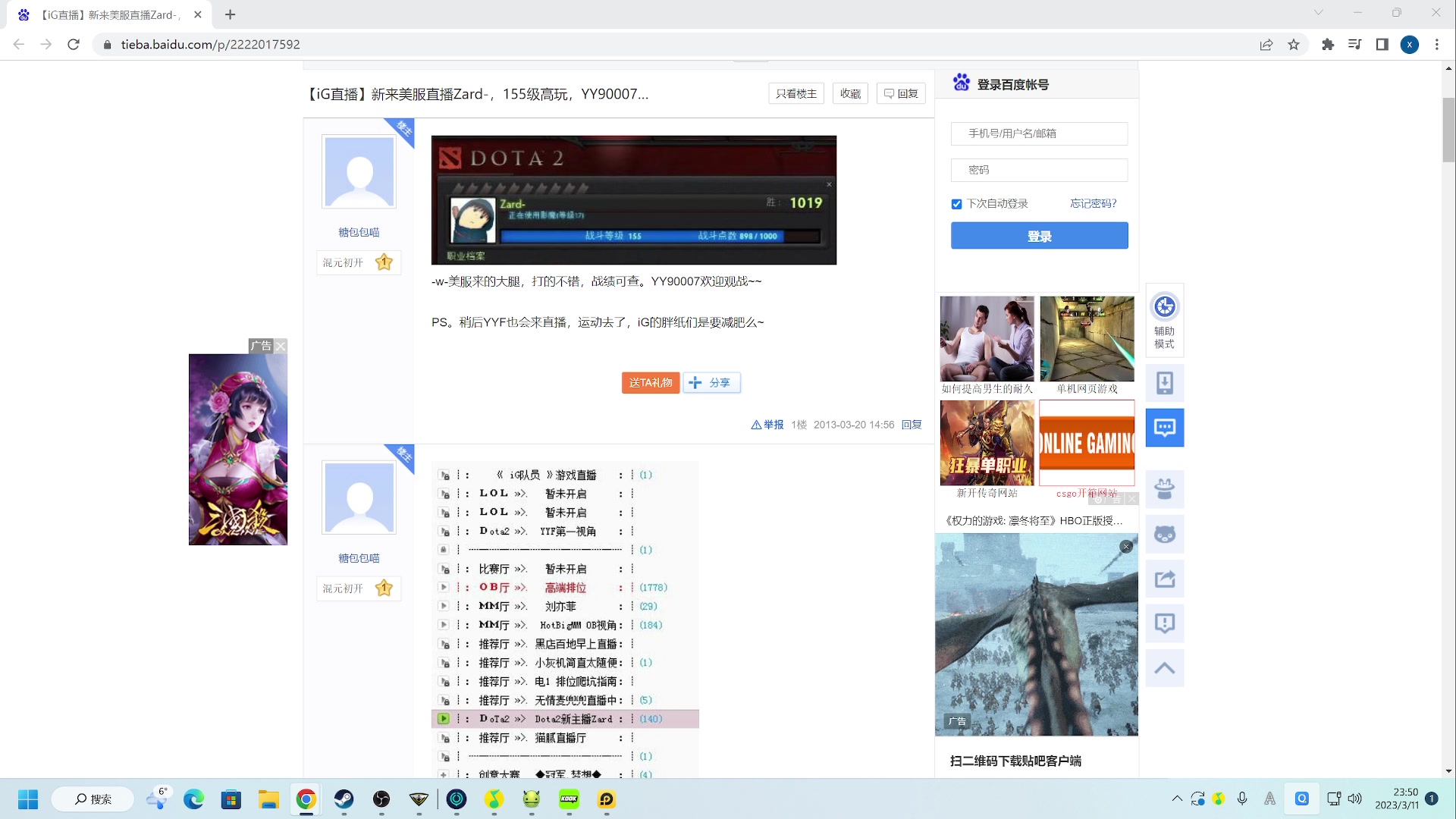The image size is (1456, 819).
Task: Click the bear face sidebar icon
Action: click(x=1165, y=535)
